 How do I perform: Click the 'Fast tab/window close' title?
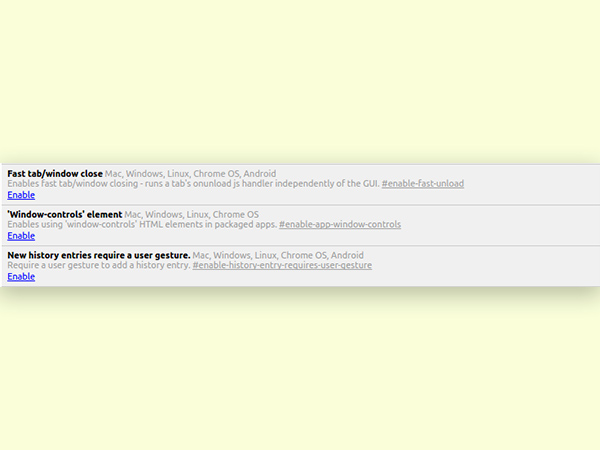[55, 174]
